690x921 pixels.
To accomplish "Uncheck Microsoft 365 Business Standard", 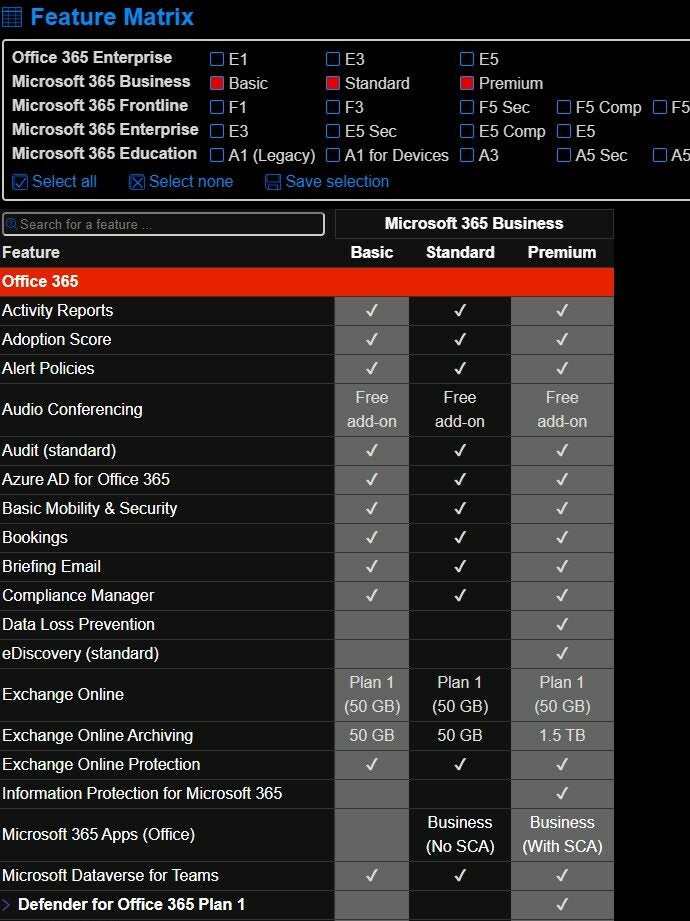I will 333,83.
